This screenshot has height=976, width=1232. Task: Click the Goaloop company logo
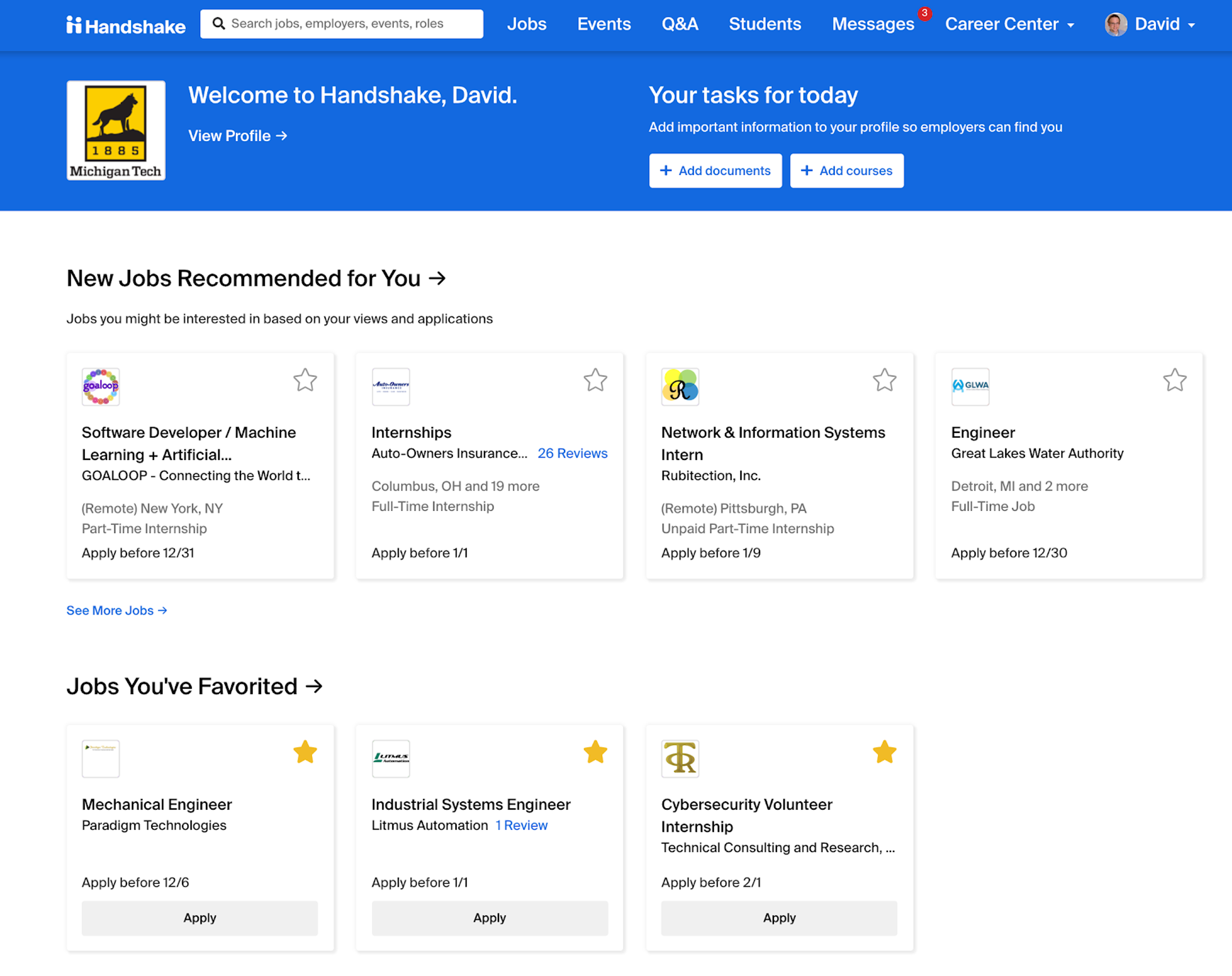pos(100,387)
